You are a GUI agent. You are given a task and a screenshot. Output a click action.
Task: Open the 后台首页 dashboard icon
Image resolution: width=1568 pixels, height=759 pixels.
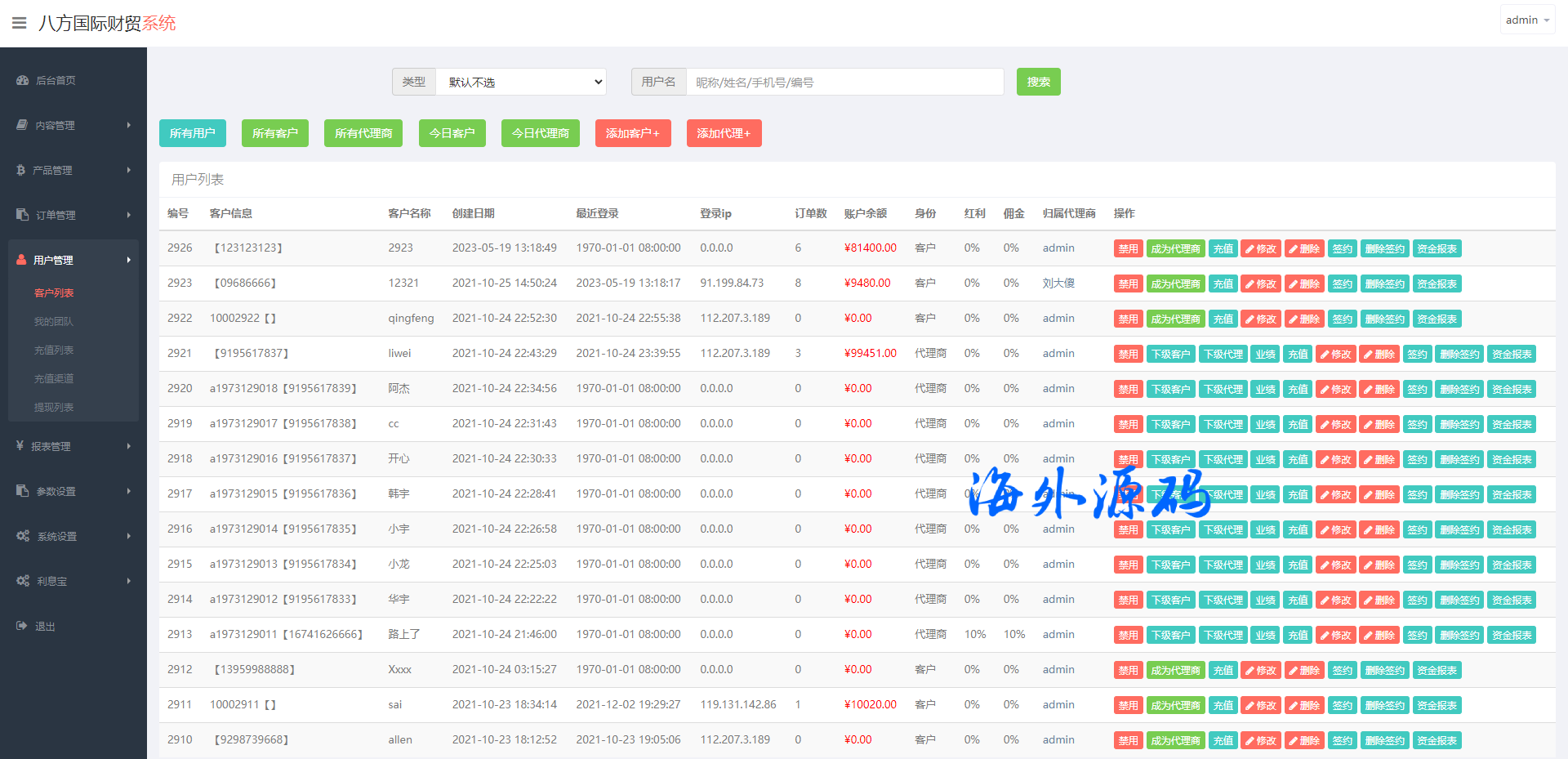23,80
